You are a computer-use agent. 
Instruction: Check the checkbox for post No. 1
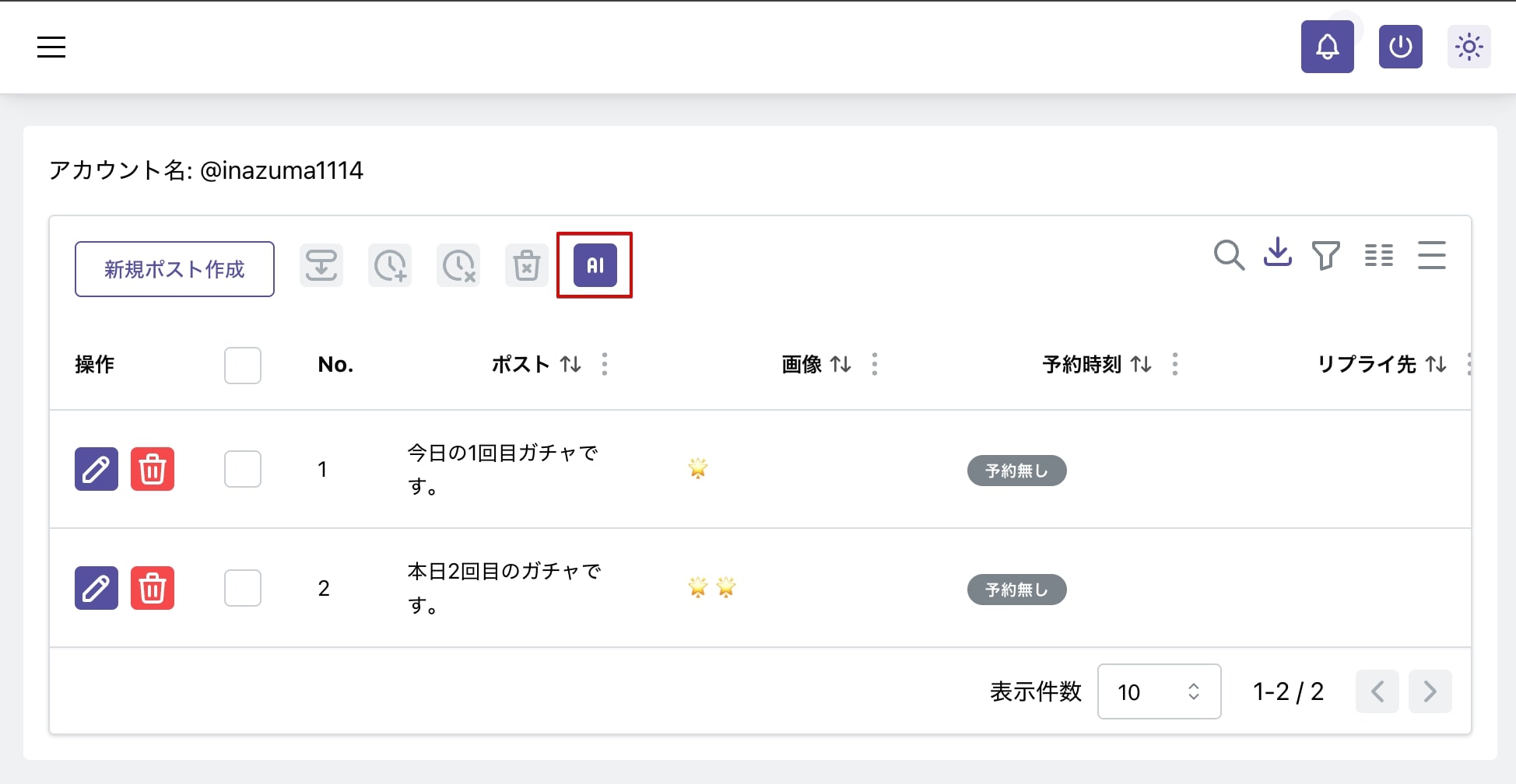243,469
